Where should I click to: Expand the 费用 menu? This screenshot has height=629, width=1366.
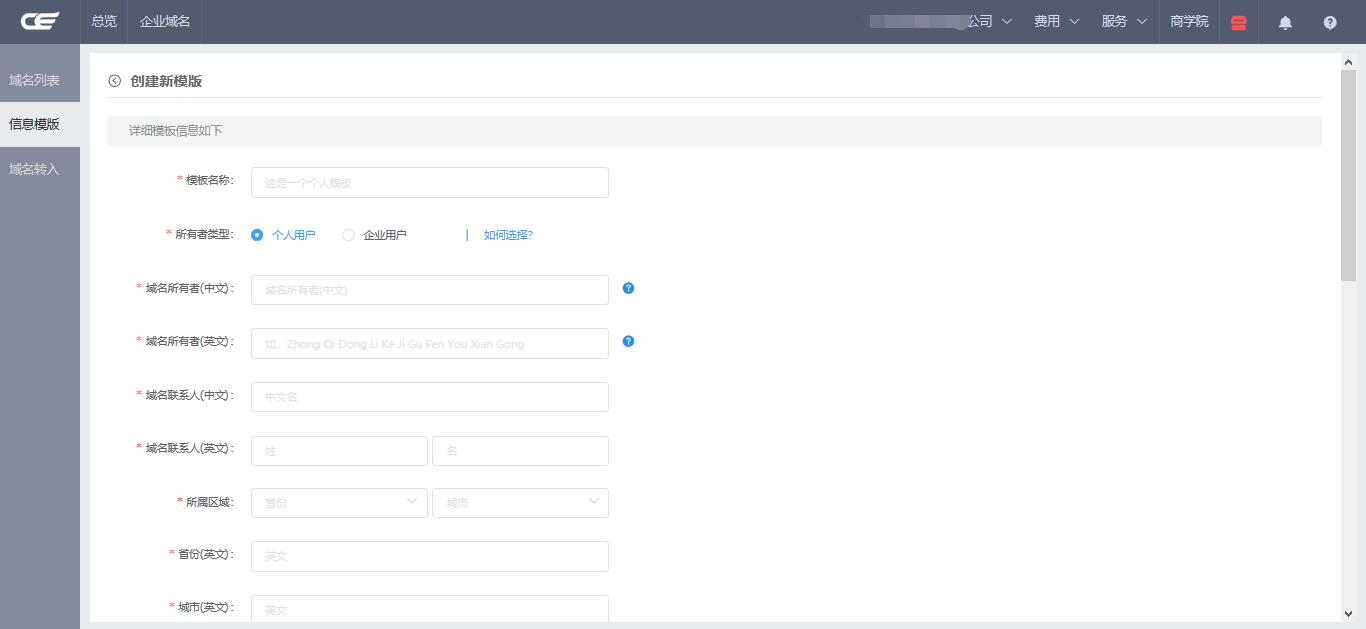(x=1057, y=21)
